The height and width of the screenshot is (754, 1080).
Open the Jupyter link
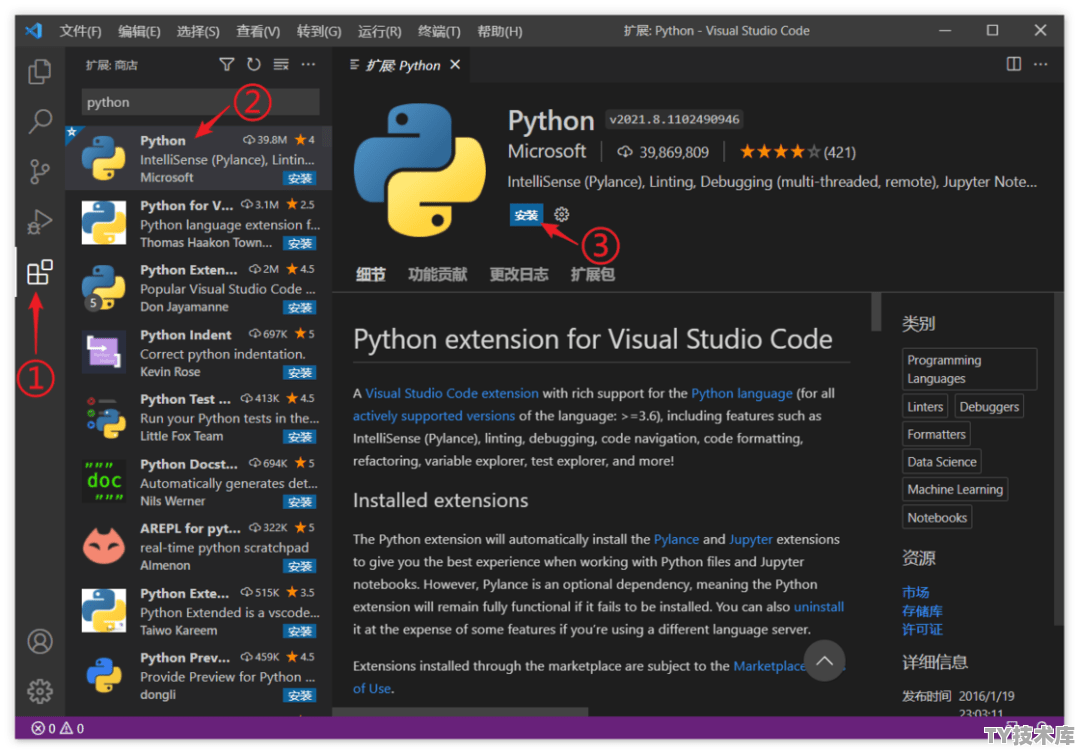[751, 539]
